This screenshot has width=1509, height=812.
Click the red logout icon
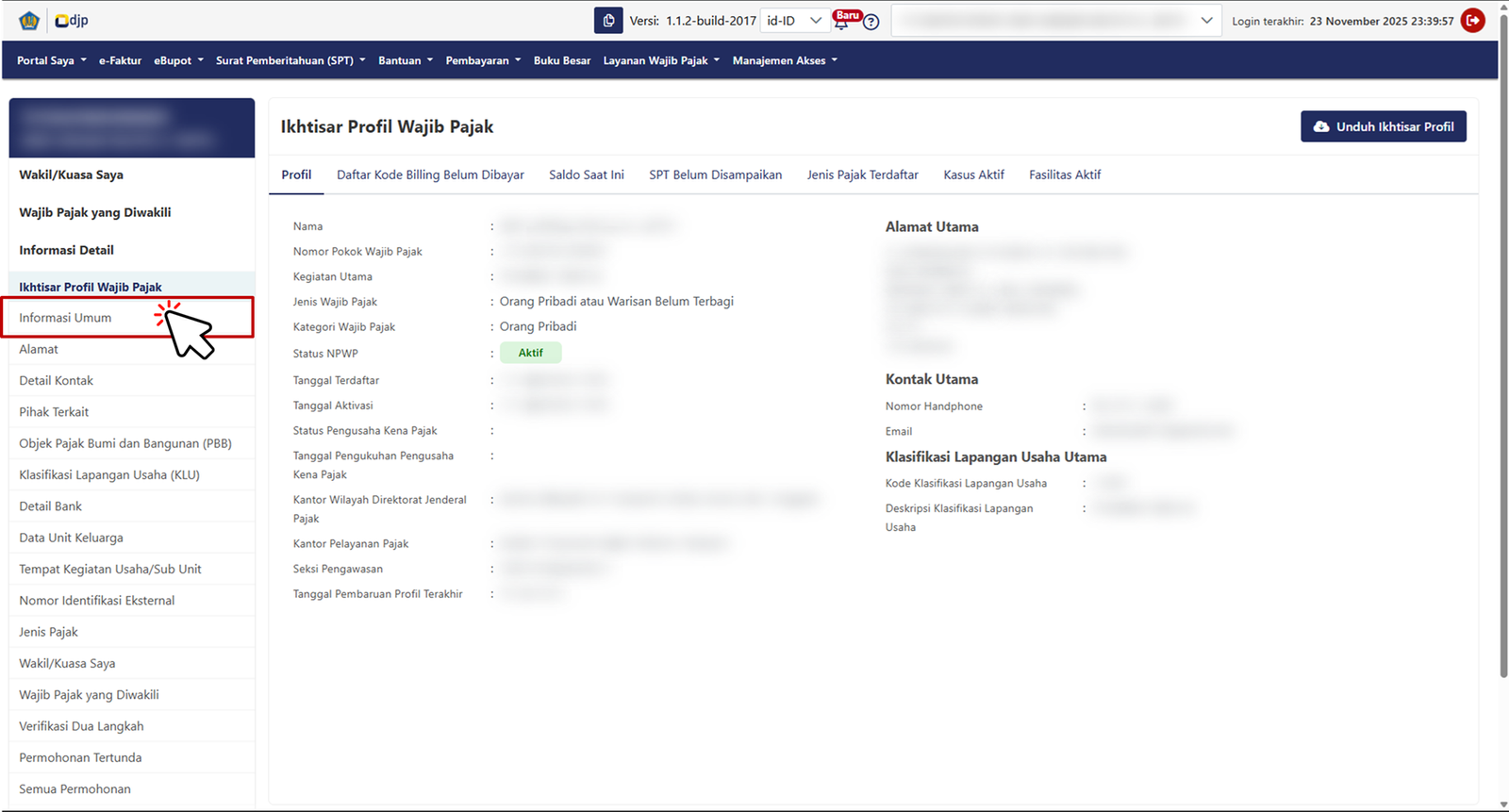(x=1472, y=21)
